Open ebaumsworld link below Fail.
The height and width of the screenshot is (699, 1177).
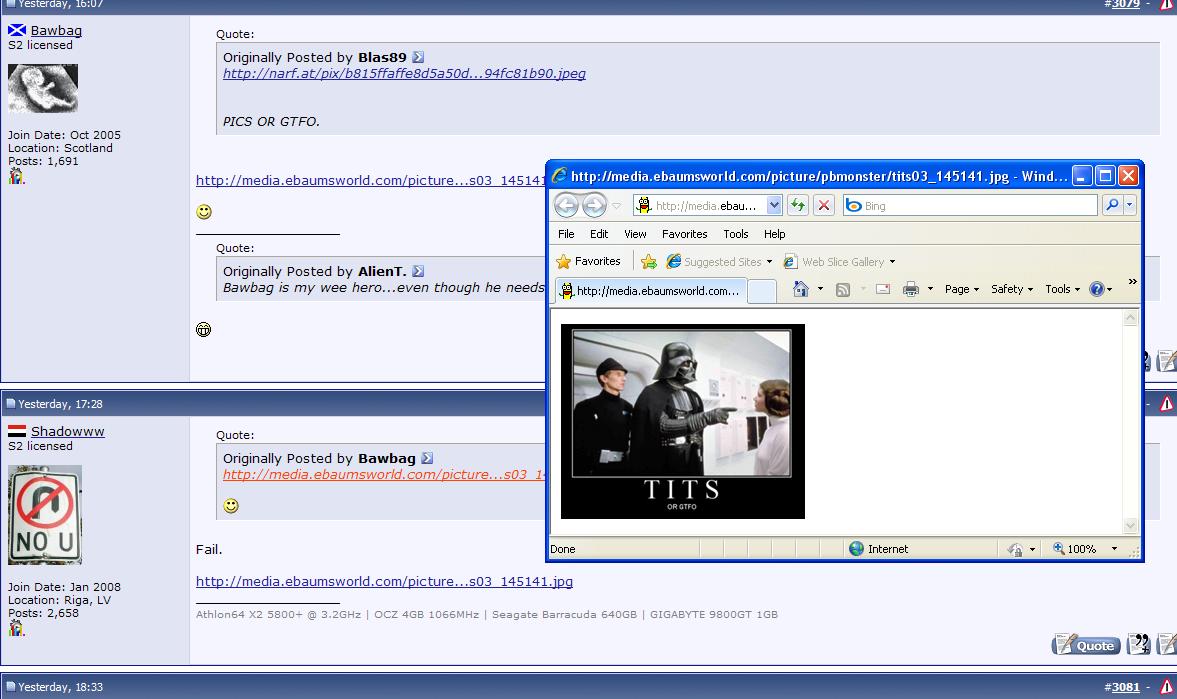[x=384, y=581]
